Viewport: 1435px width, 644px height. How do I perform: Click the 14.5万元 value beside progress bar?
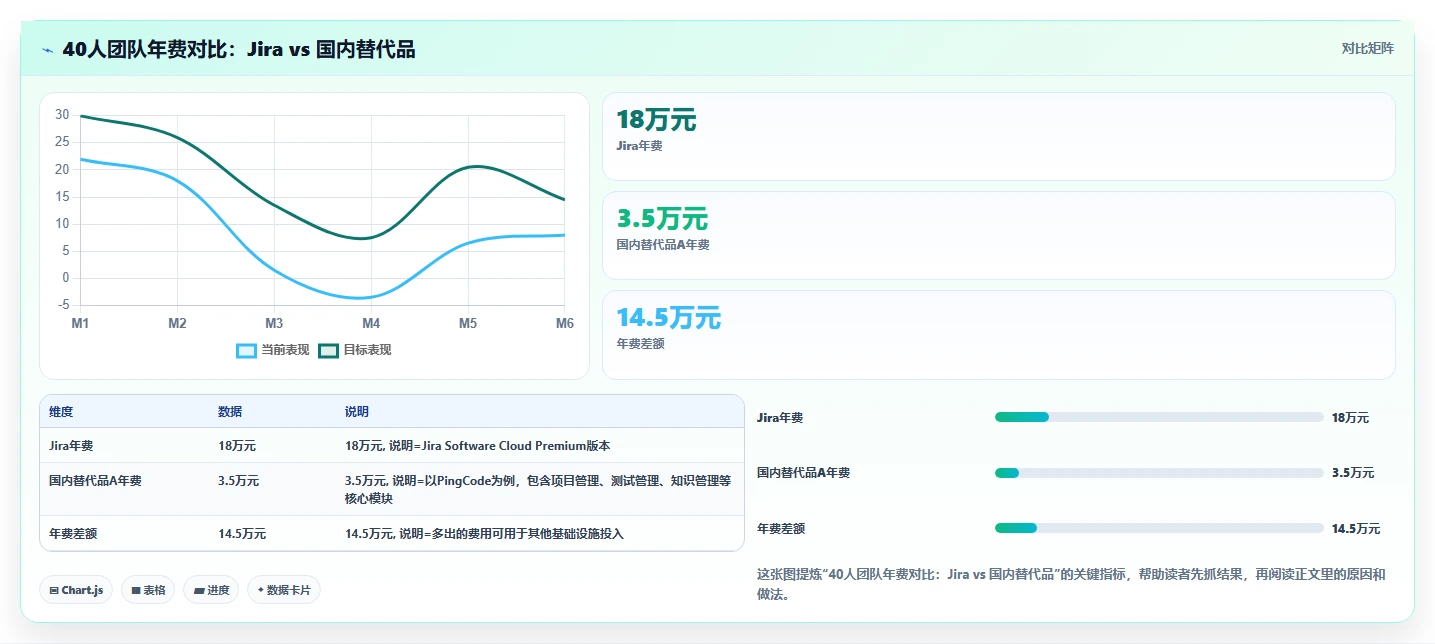coord(1356,528)
